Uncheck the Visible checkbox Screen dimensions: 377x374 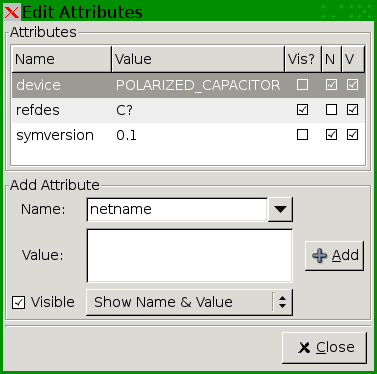click(x=18, y=303)
